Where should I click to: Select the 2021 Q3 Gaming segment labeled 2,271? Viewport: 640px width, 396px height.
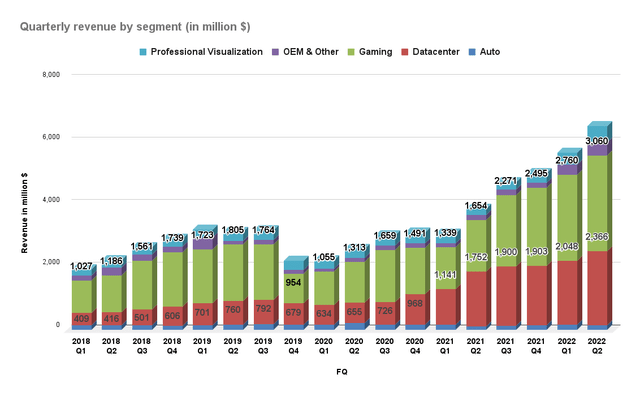pos(506,231)
